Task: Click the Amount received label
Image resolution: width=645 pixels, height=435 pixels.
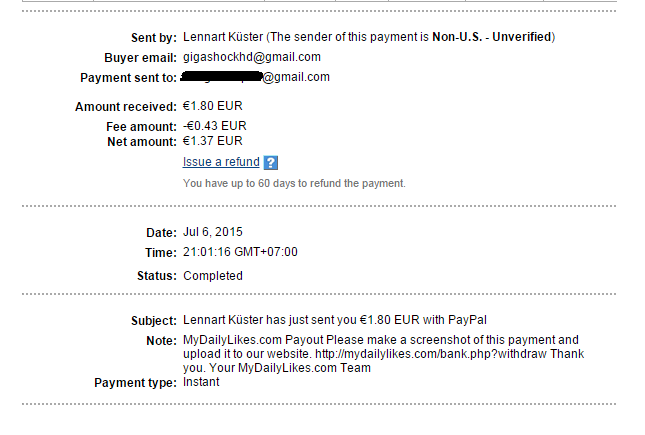Action: pyautogui.click(x=126, y=107)
